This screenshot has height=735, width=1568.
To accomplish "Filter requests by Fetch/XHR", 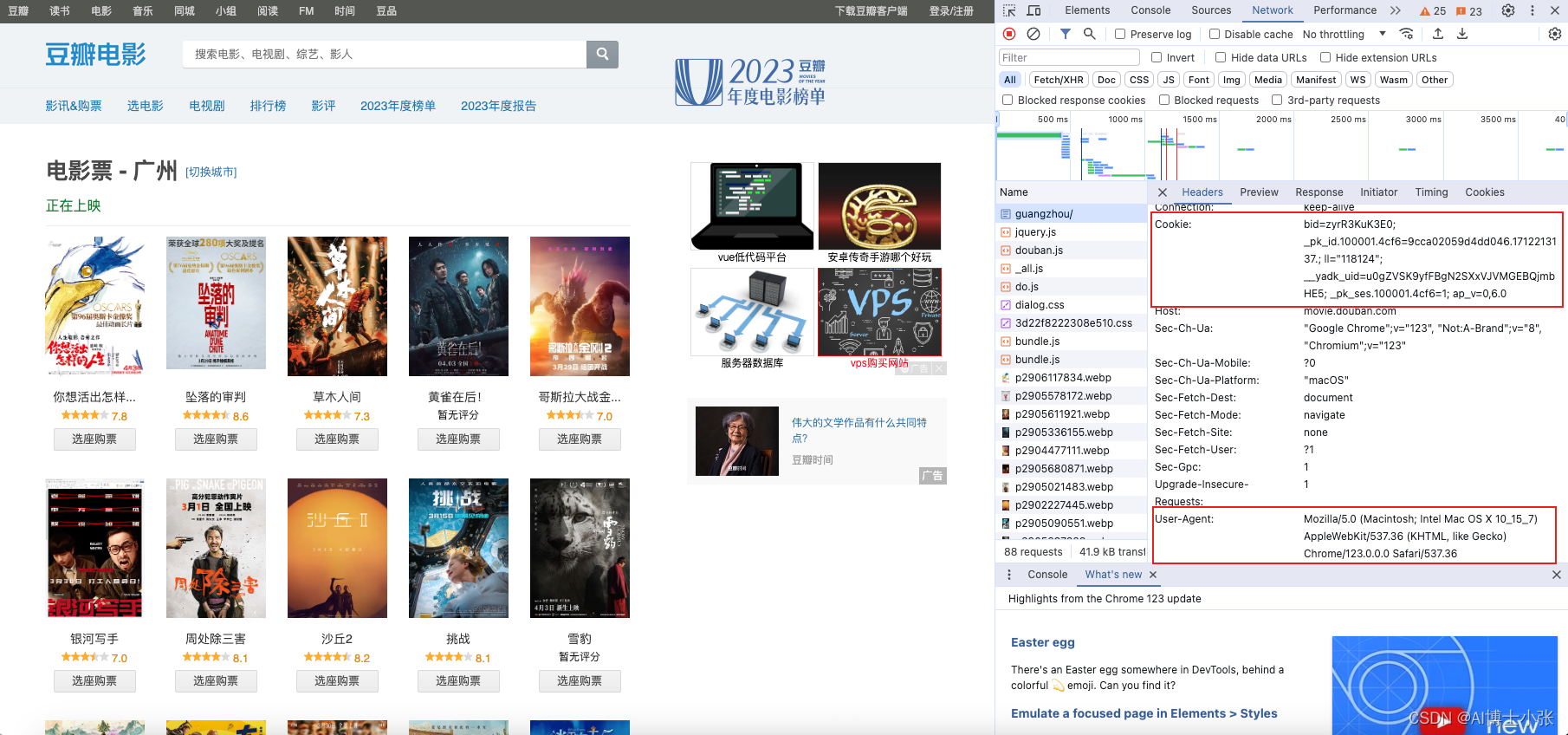I will pyautogui.click(x=1059, y=80).
